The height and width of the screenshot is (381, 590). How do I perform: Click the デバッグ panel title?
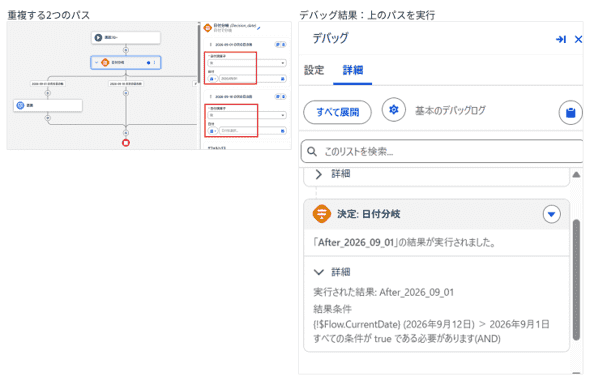330,38
